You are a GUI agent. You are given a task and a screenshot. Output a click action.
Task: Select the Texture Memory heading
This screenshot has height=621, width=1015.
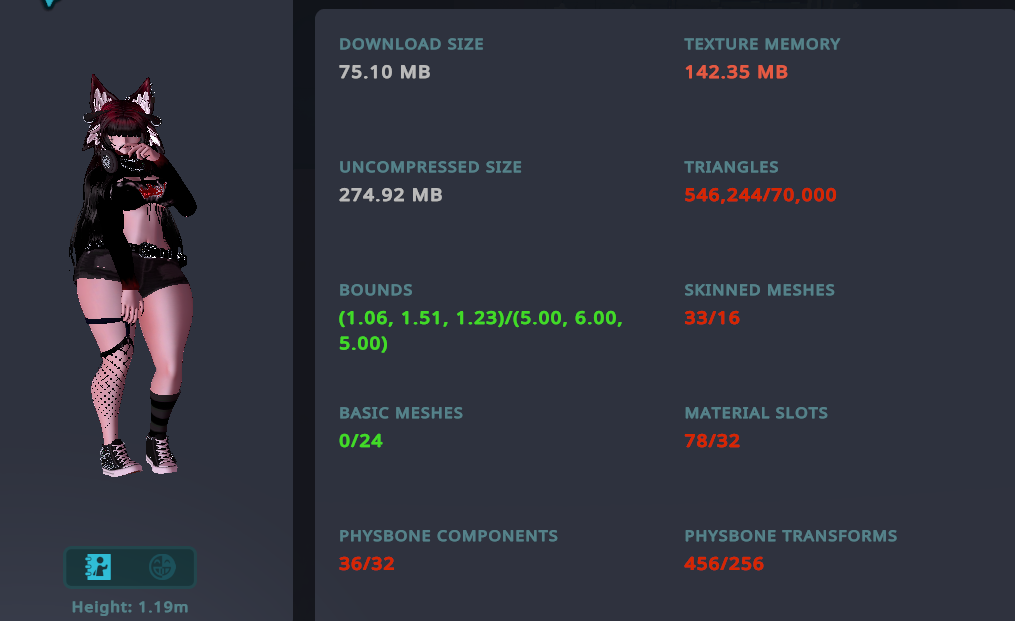[763, 44]
